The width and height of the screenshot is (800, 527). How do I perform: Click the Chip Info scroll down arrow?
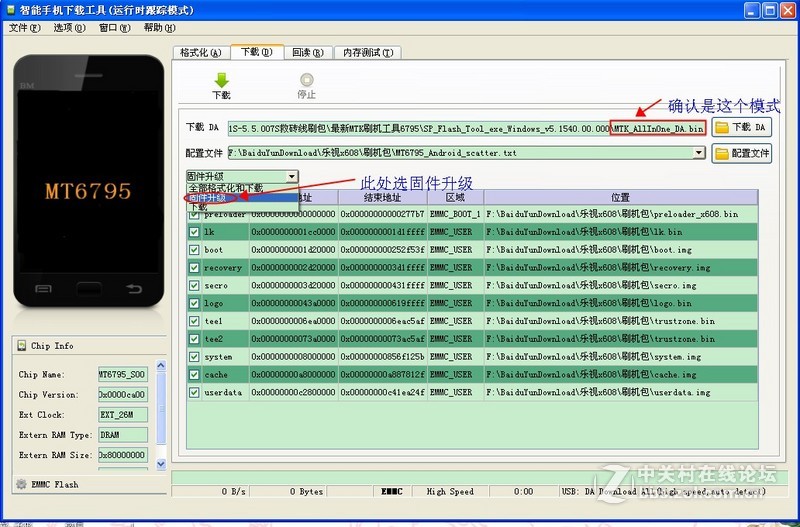(x=161, y=464)
